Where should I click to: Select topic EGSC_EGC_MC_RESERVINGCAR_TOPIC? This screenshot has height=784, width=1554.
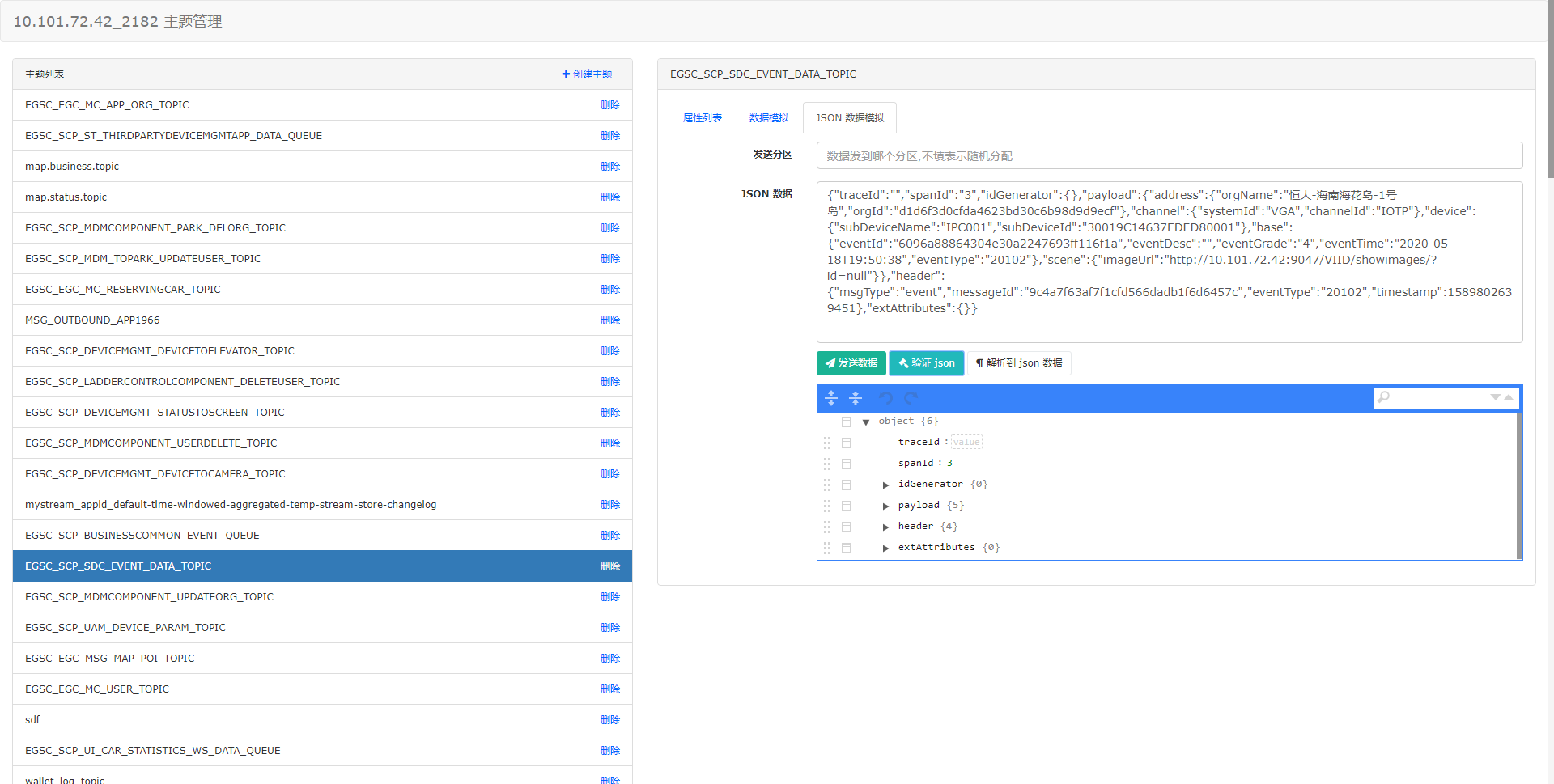pos(322,290)
